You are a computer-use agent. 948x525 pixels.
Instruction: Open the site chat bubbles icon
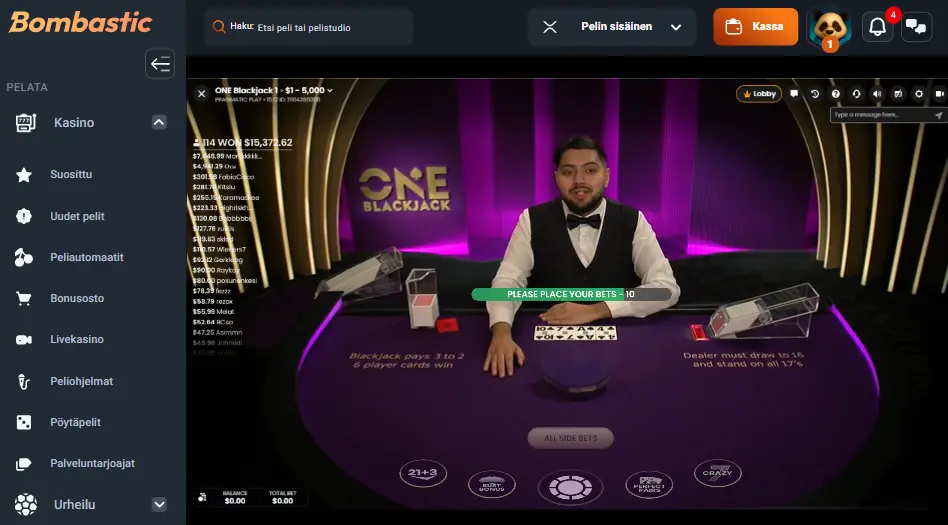pos(917,27)
